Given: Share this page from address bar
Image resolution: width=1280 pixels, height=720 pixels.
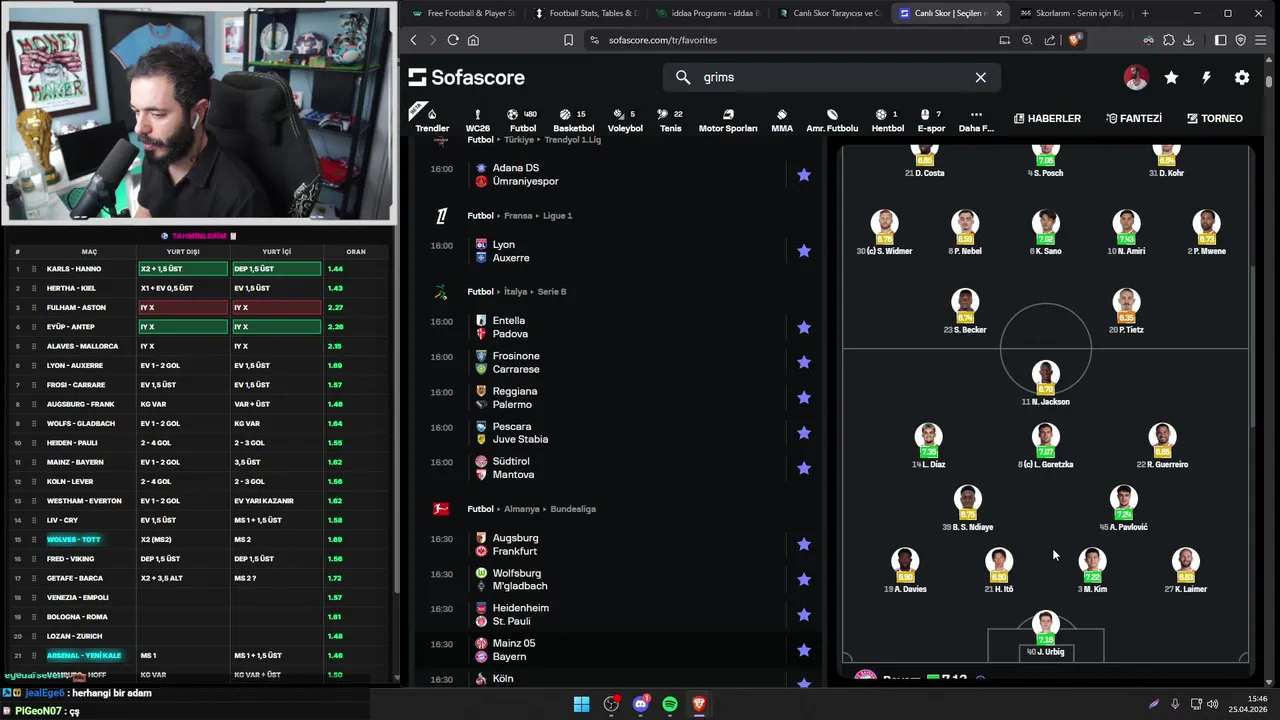Looking at the screenshot, I should click(x=1050, y=40).
